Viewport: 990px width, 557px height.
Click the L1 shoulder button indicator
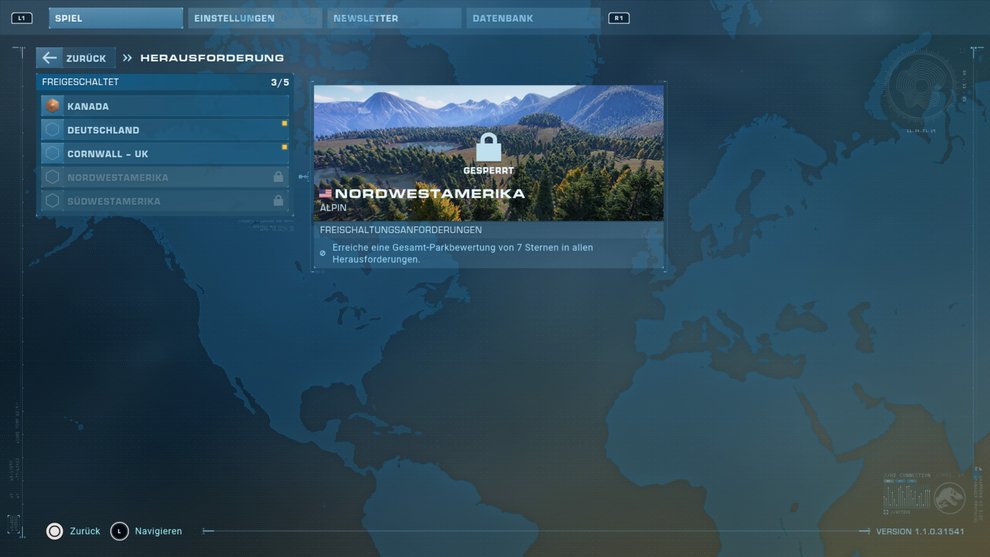[21, 18]
